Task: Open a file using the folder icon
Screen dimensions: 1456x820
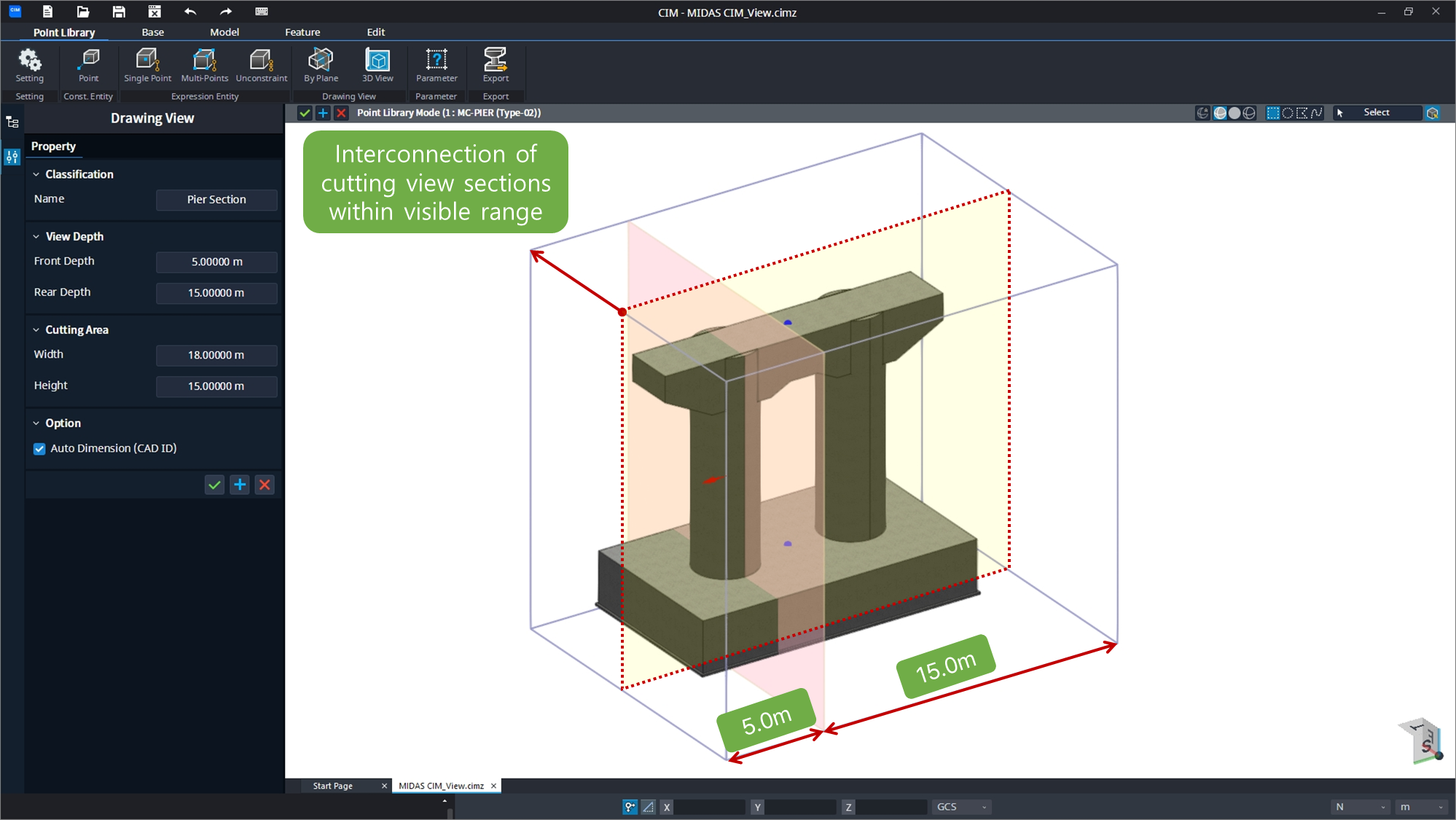Action: tap(83, 12)
